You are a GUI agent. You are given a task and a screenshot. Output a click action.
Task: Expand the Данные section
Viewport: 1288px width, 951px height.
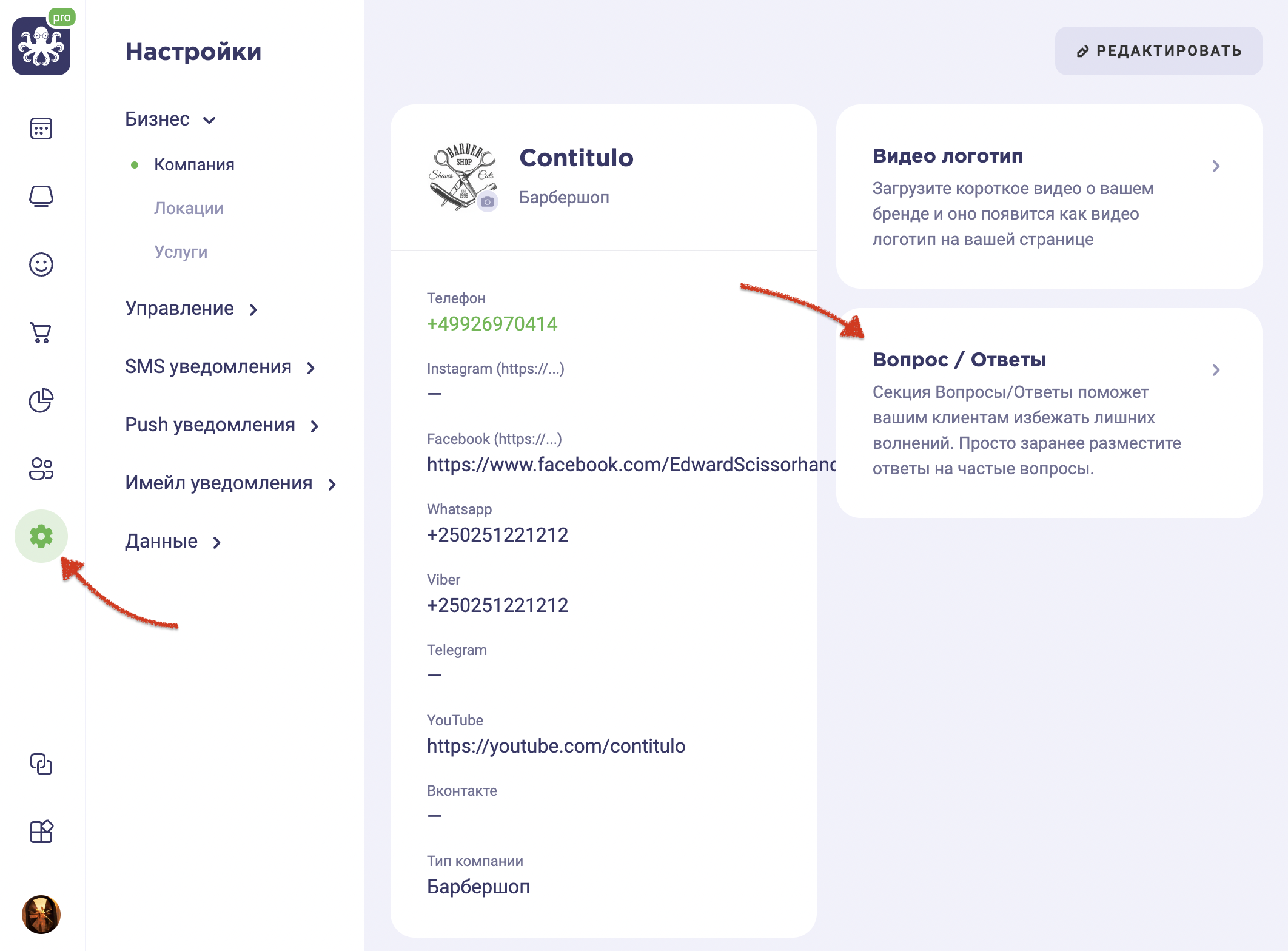173,542
